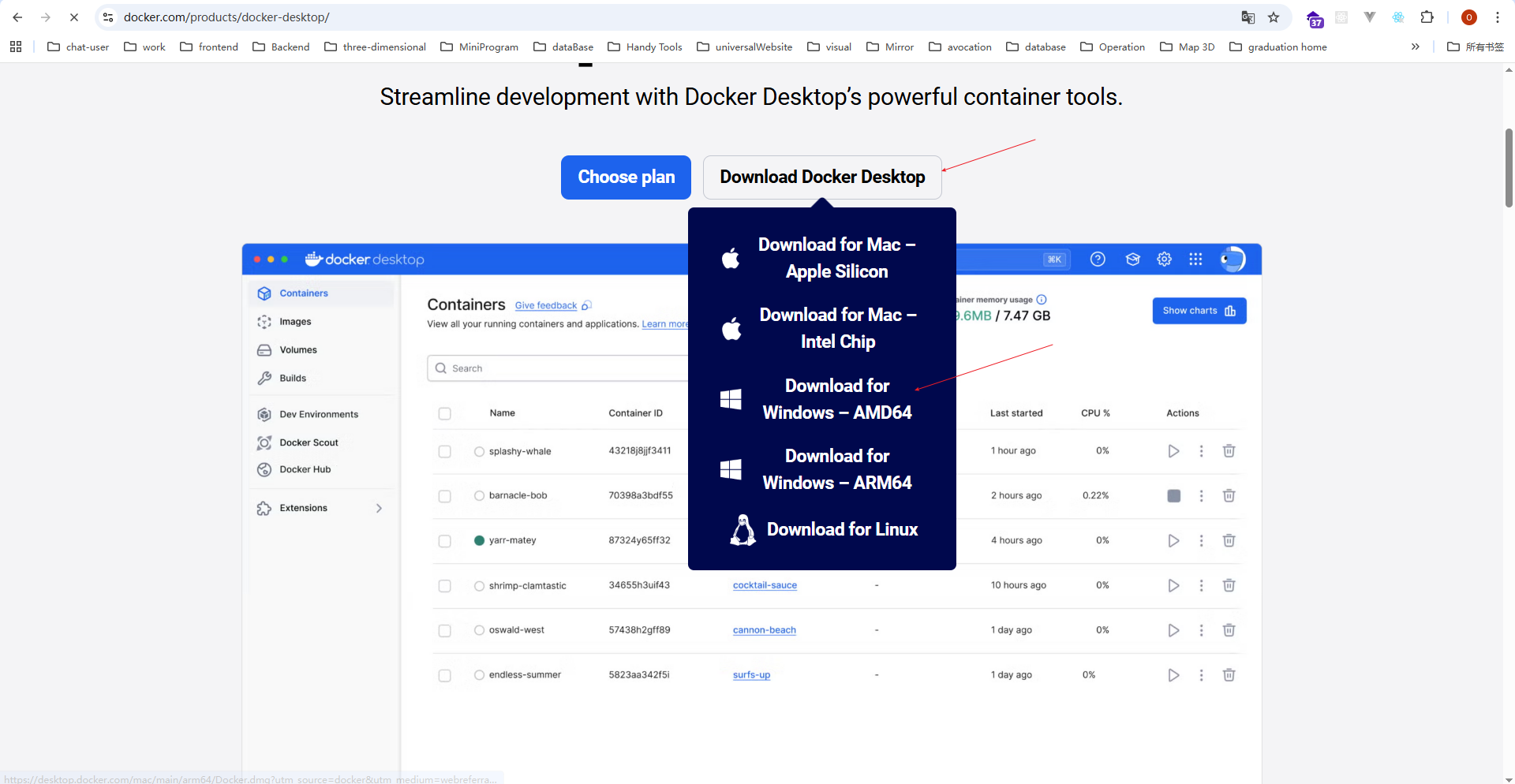Viewport: 1515px width, 784px height.
Task: Open the cocktail-sauce link
Action: pyautogui.click(x=765, y=585)
